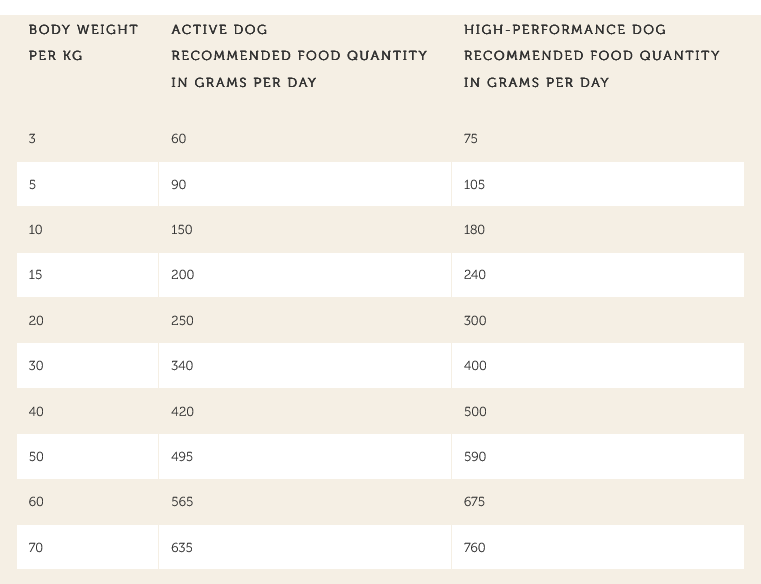
Task: Click active dog value 60 grams
Action: (179, 139)
